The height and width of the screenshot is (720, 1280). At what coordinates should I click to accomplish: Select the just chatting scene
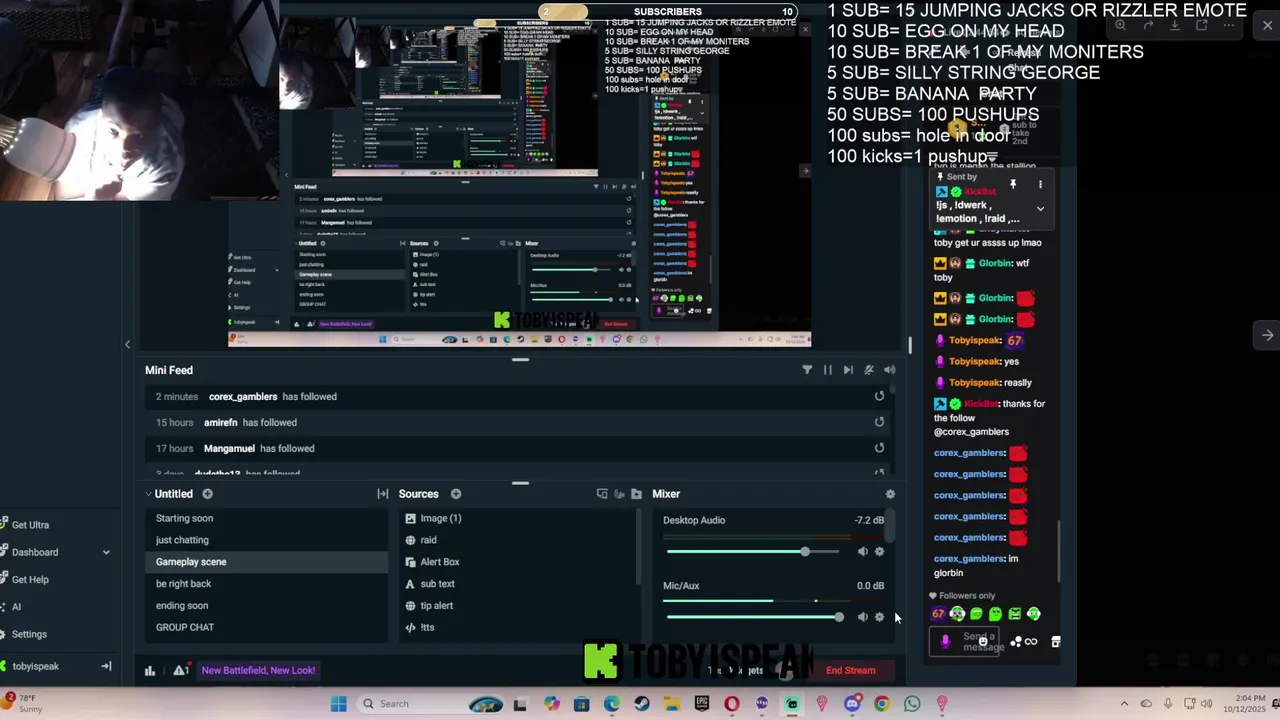266,540
